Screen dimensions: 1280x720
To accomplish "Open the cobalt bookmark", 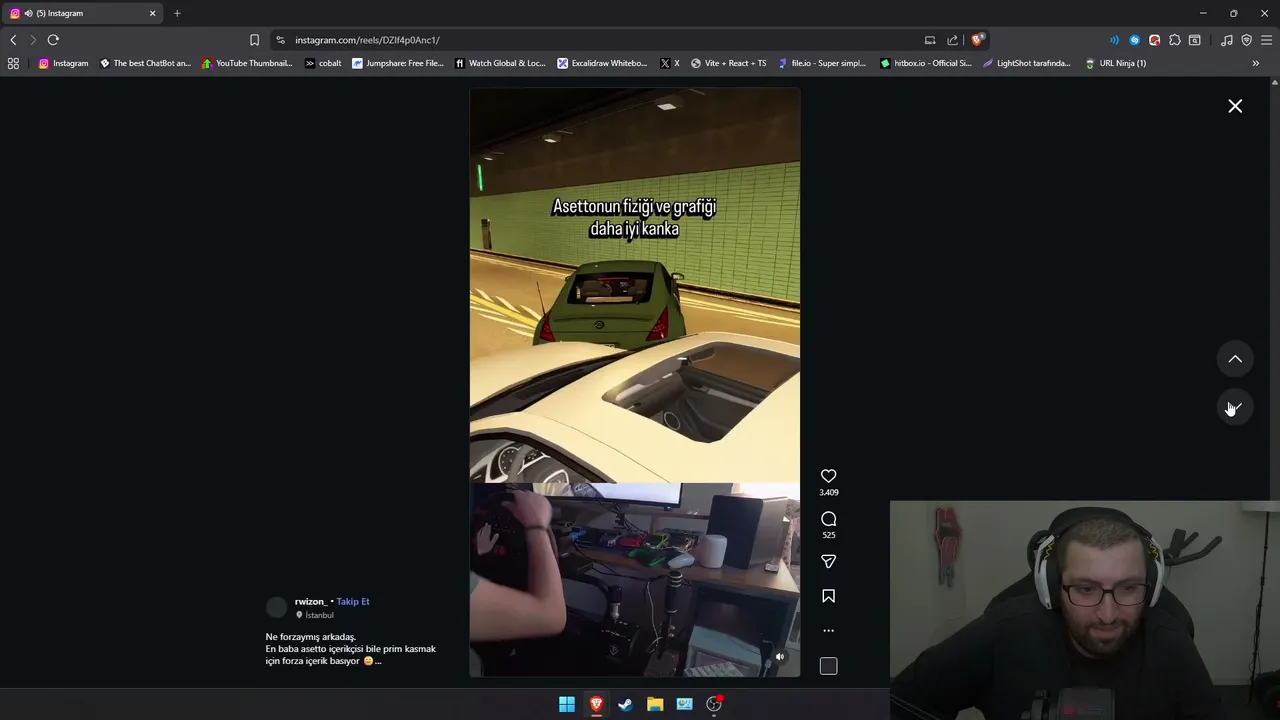I will (x=323, y=63).
